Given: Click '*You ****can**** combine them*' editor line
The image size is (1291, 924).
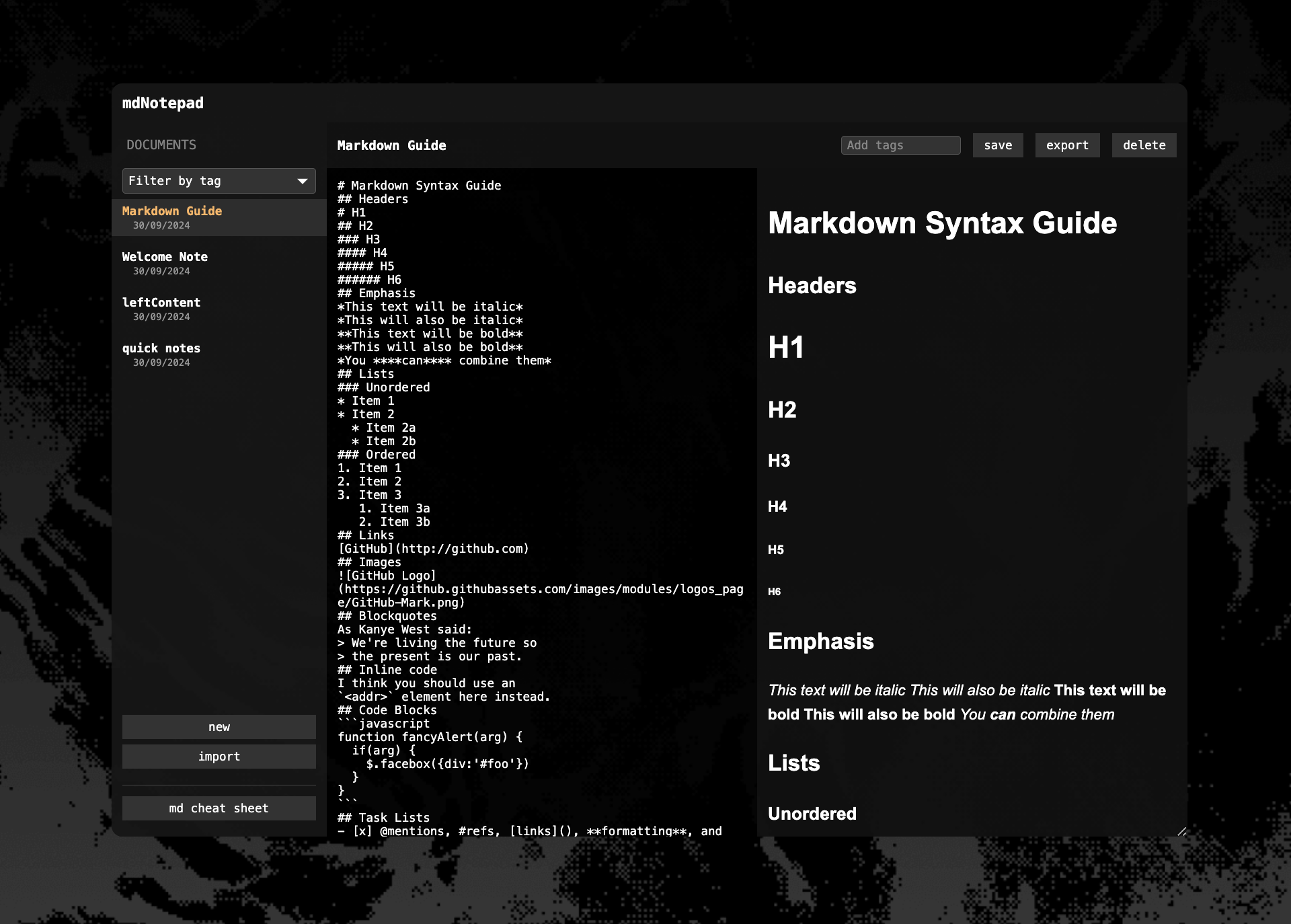Looking at the screenshot, I should click(x=444, y=360).
